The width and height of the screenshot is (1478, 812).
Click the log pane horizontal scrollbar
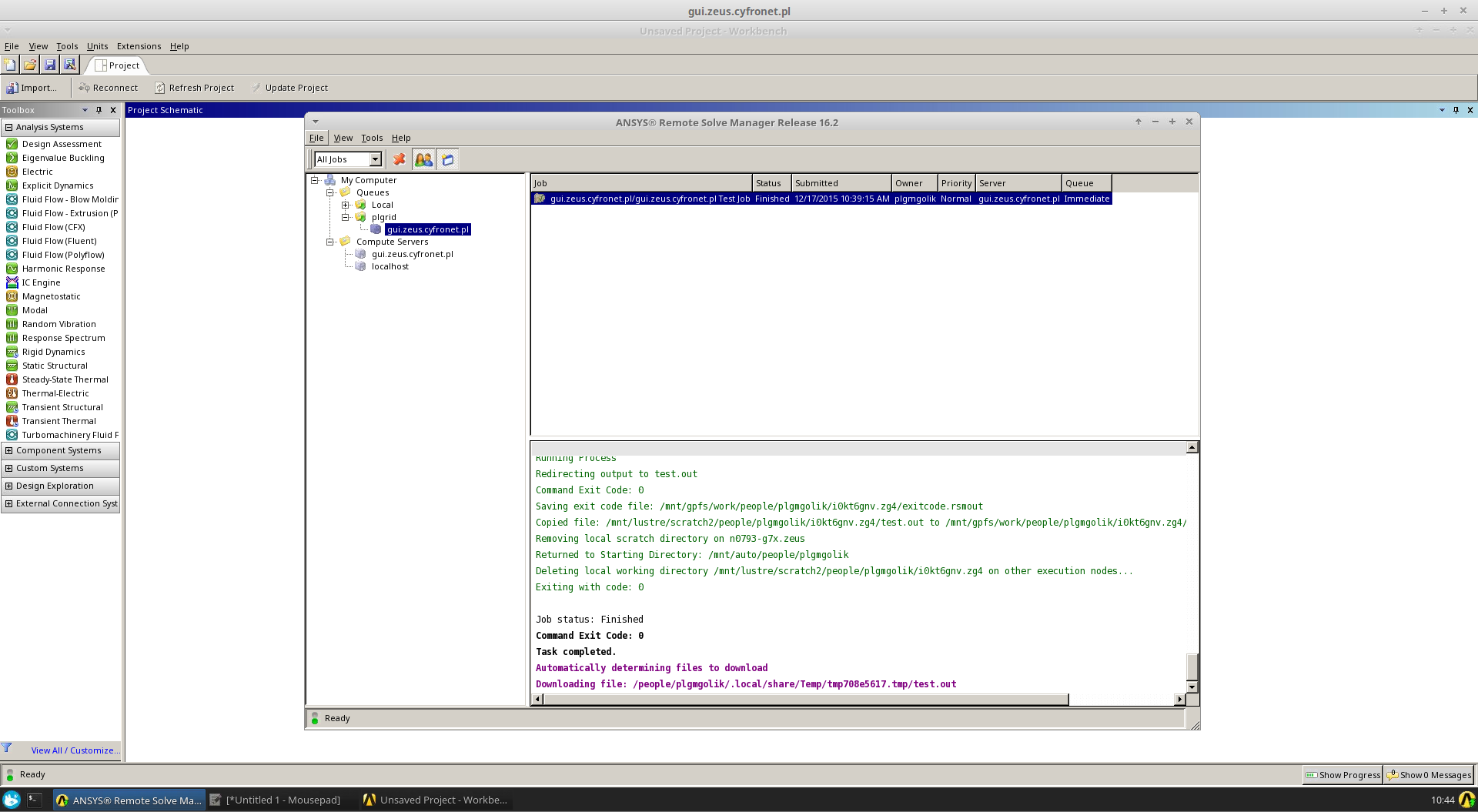[x=806, y=699]
